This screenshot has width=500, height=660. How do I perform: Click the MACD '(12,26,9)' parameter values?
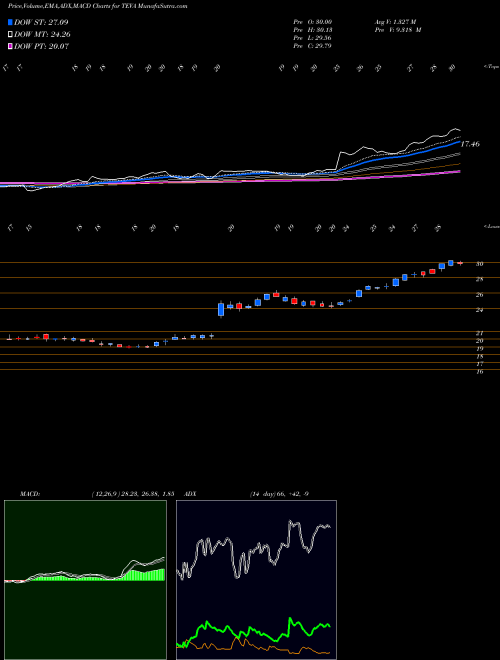click(133, 494)
